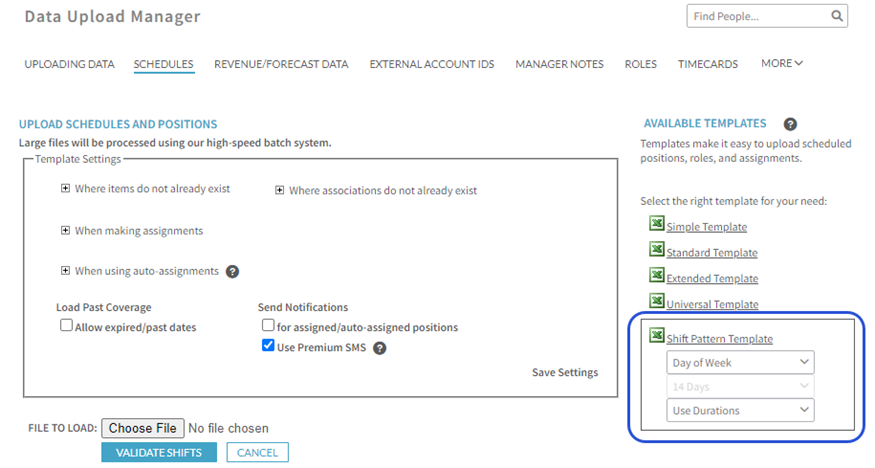Screen dimensions: 875x468
Task: Switch to Uploading Data tab
Action: (69, 64)
